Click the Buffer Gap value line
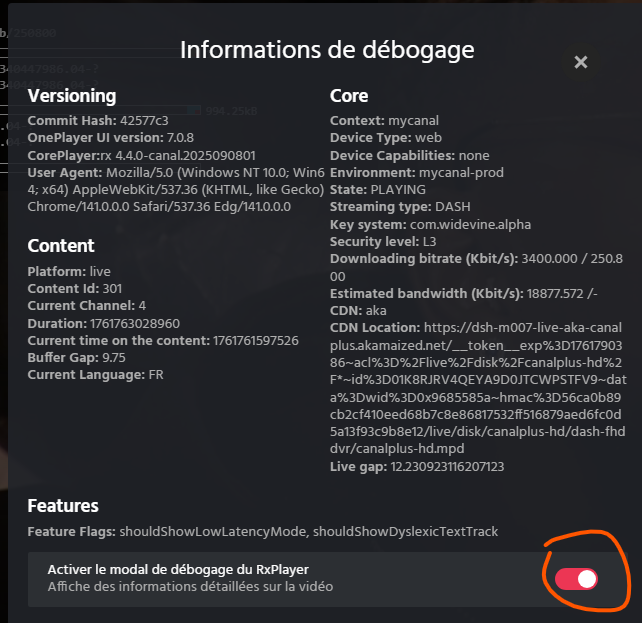The height and width of the screenshot is (623, 642). 76,357
